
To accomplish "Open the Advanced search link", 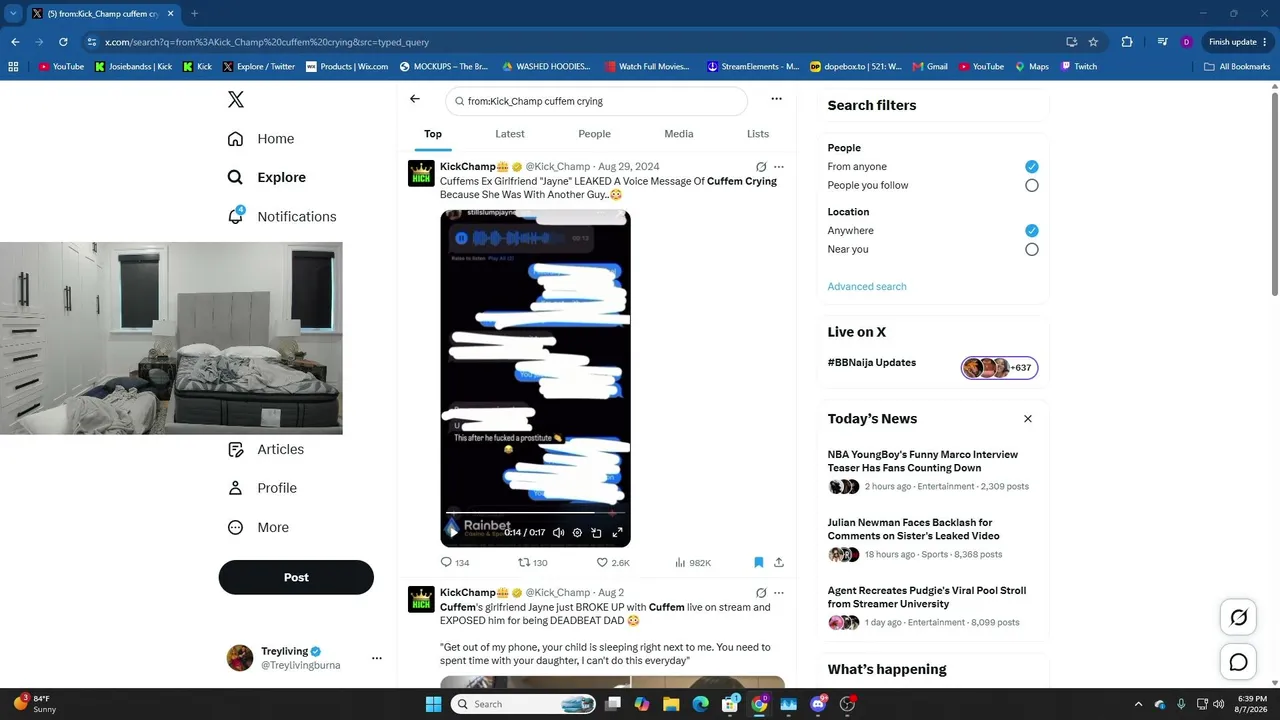I will pyautogui.click(x=867, y=287).
